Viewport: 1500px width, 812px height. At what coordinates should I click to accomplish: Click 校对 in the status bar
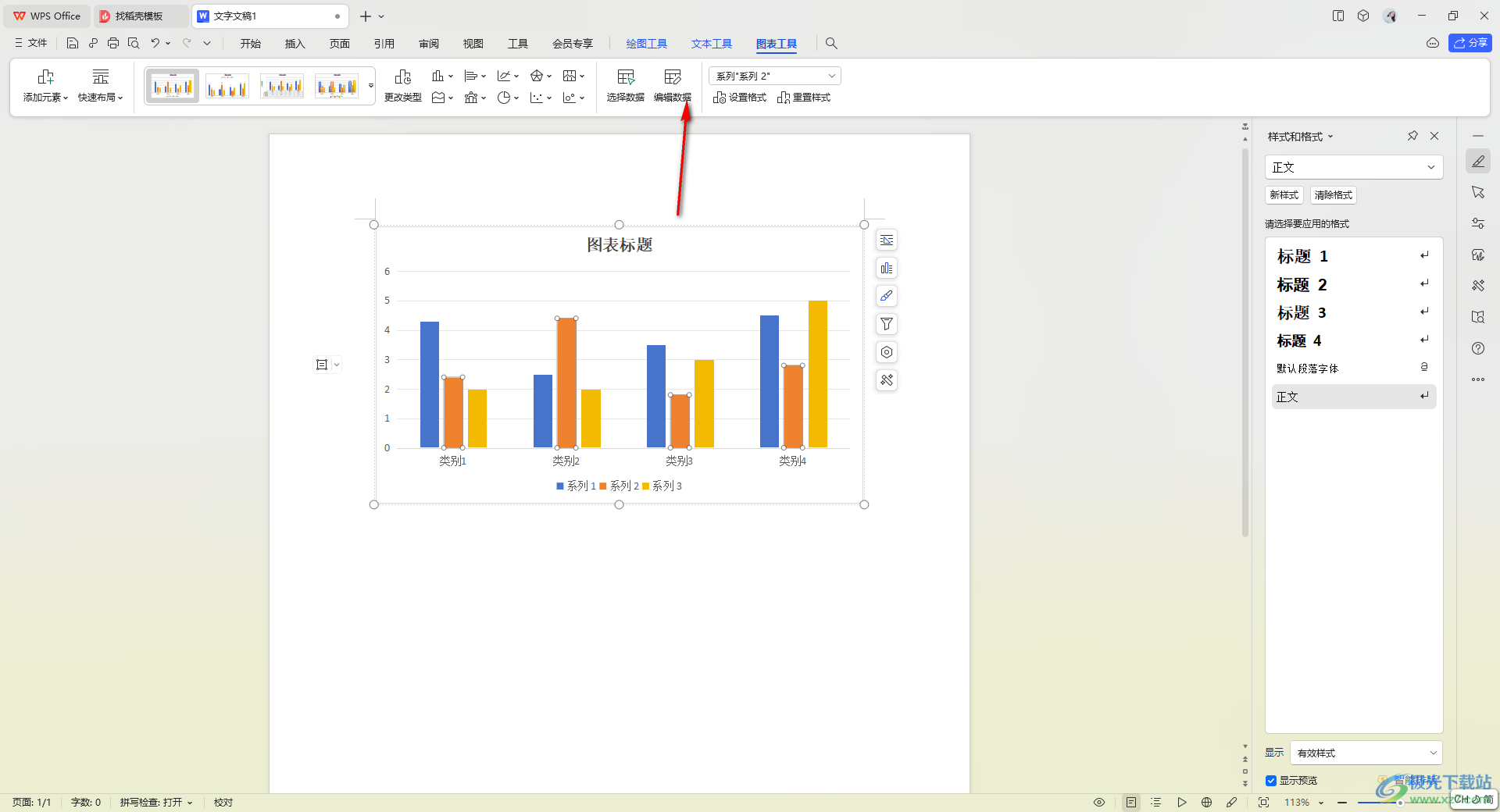(x=223, y=803)
